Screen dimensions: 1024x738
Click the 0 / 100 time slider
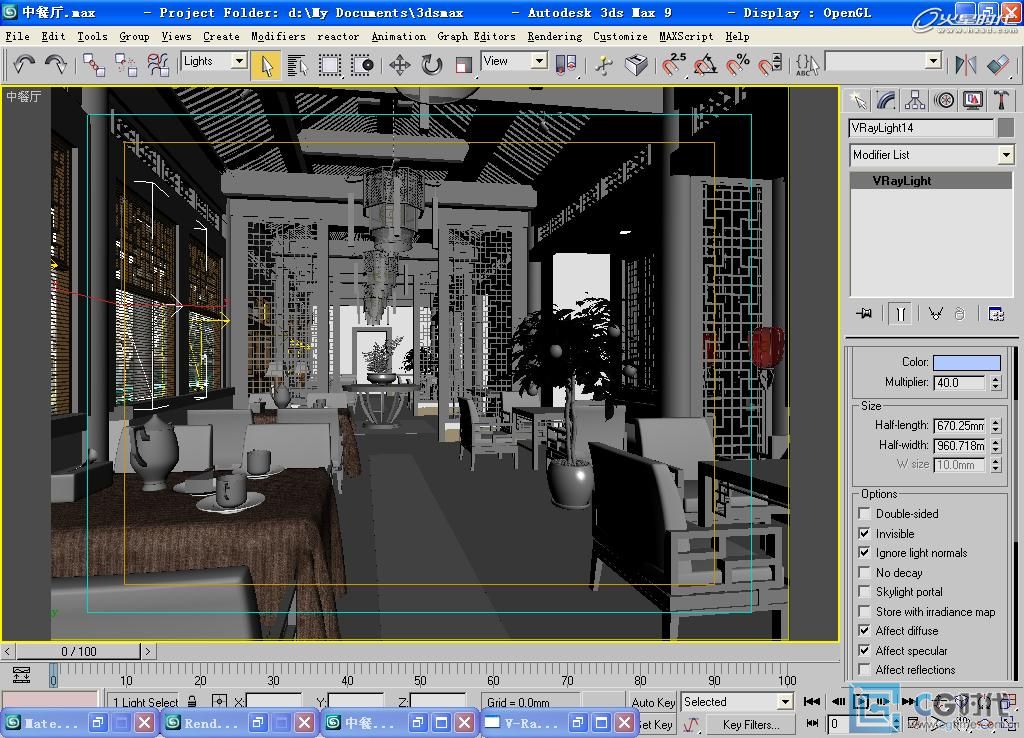point(78,651)
